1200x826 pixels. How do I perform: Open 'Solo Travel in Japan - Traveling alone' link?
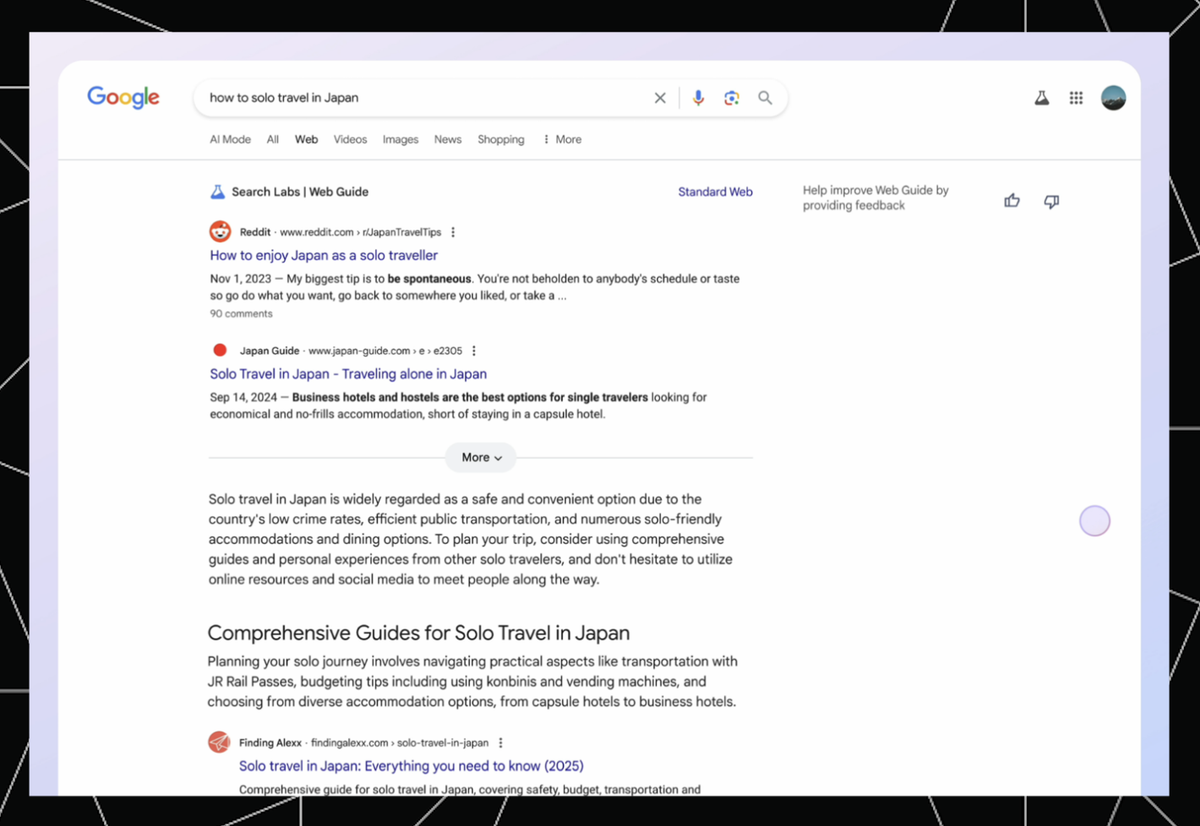click(x=348, y=374)
